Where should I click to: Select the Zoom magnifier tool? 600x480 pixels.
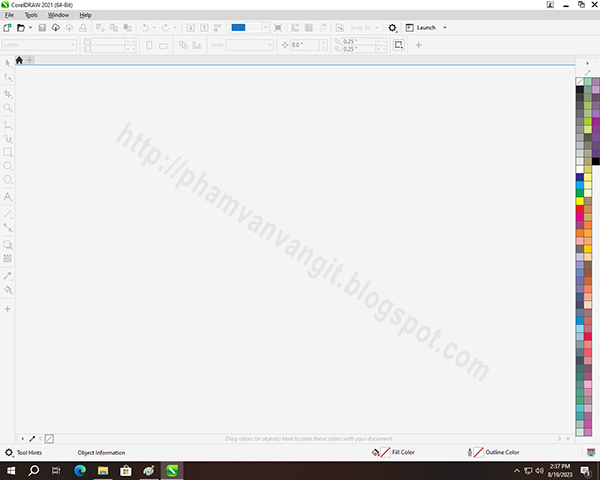[x=8, y=108]
